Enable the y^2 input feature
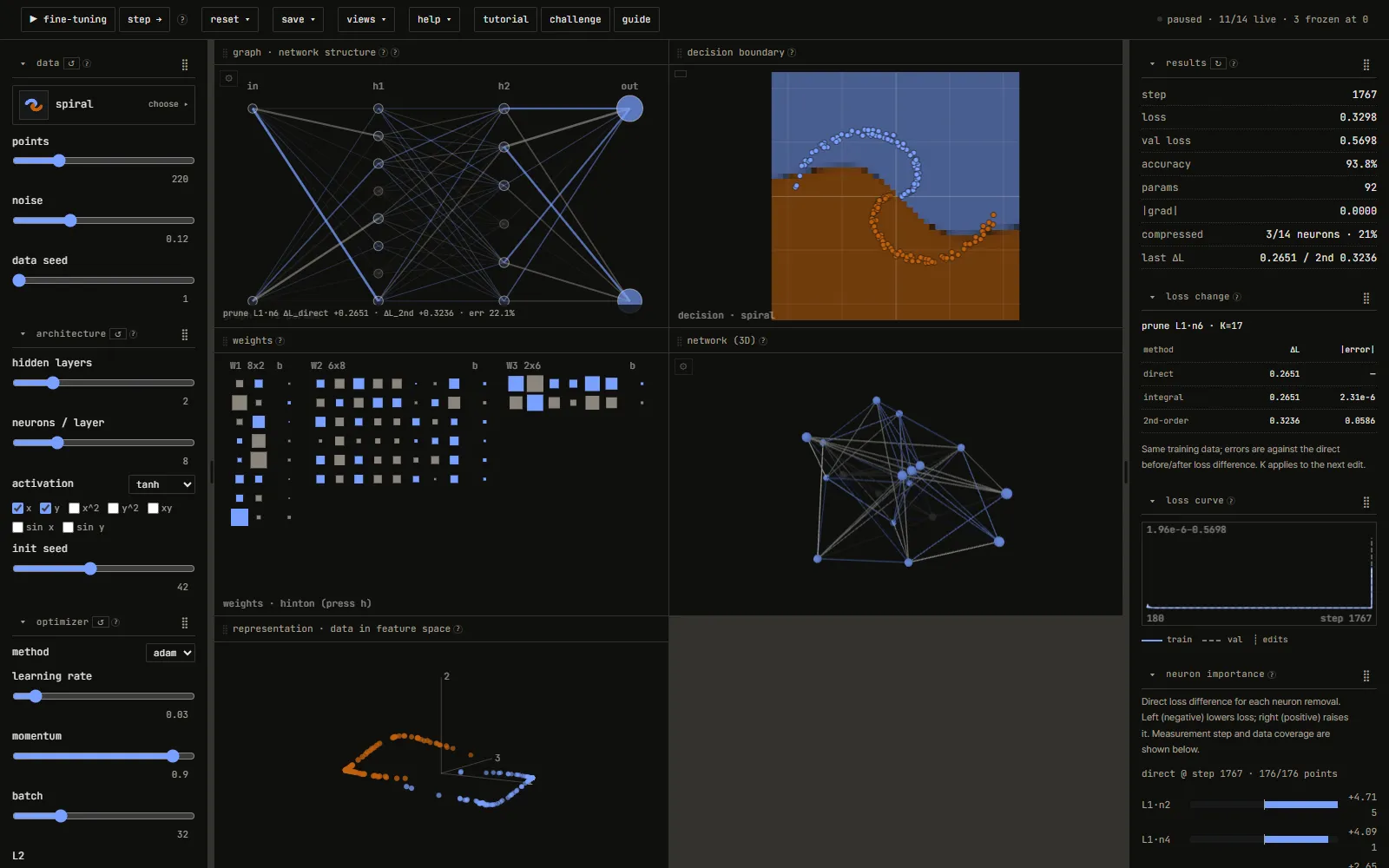 (113, 509)
